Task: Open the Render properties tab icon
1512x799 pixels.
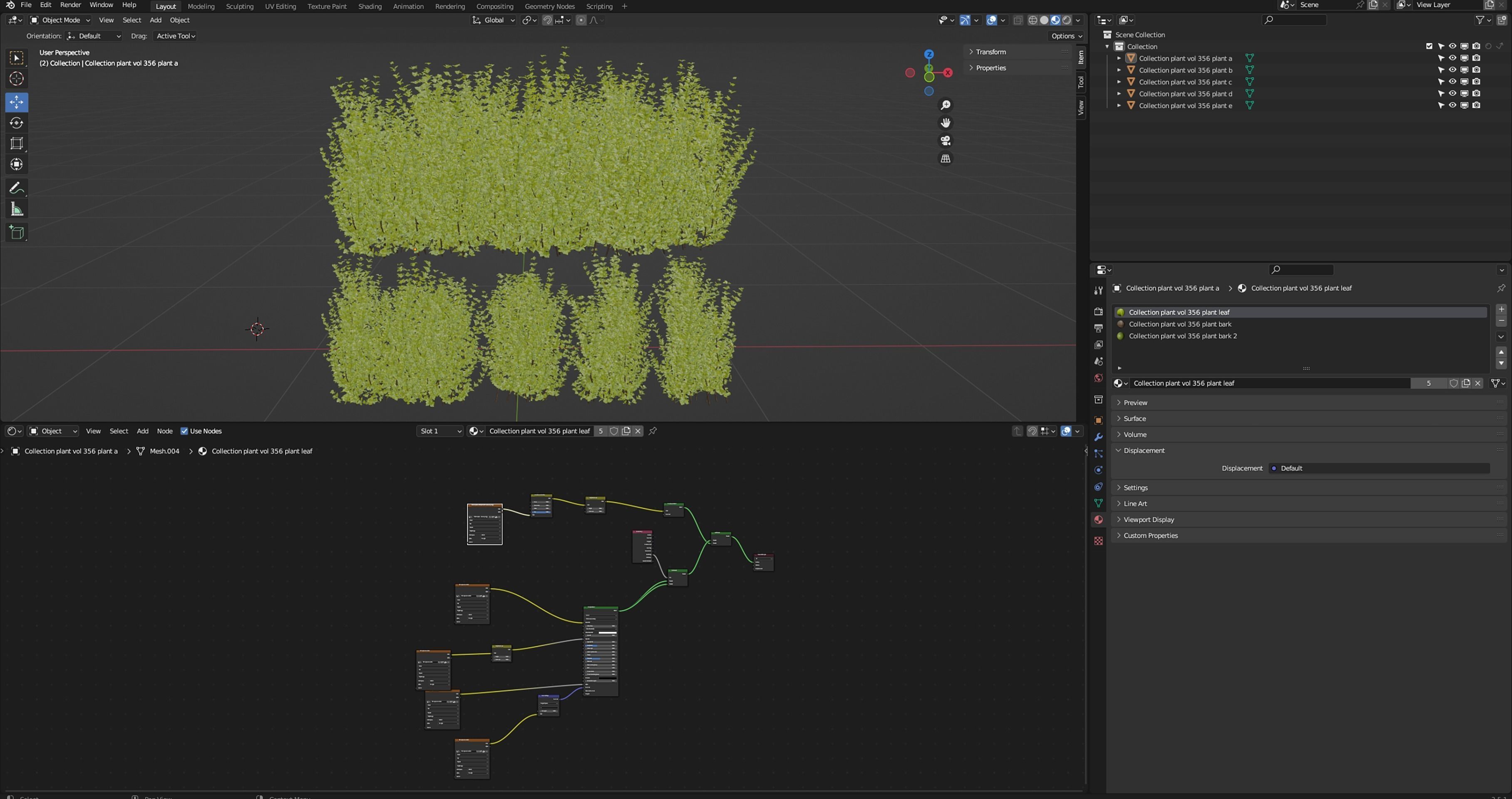Action: coord(1098,312)
